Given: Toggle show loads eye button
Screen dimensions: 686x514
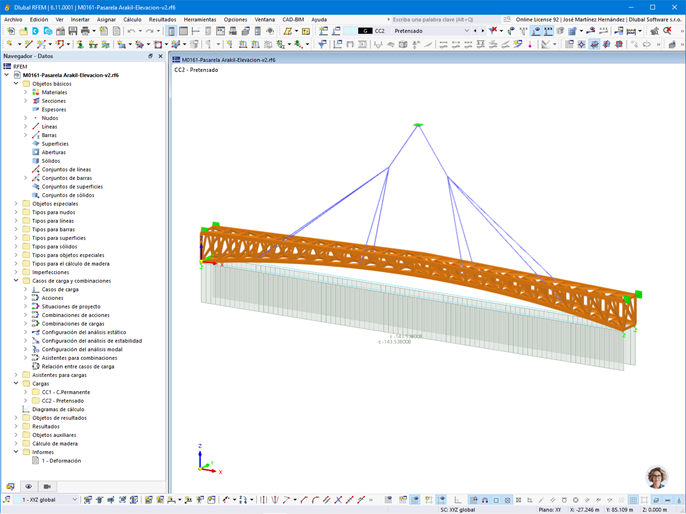Looking at the screenshot, I should click(536, 31).
